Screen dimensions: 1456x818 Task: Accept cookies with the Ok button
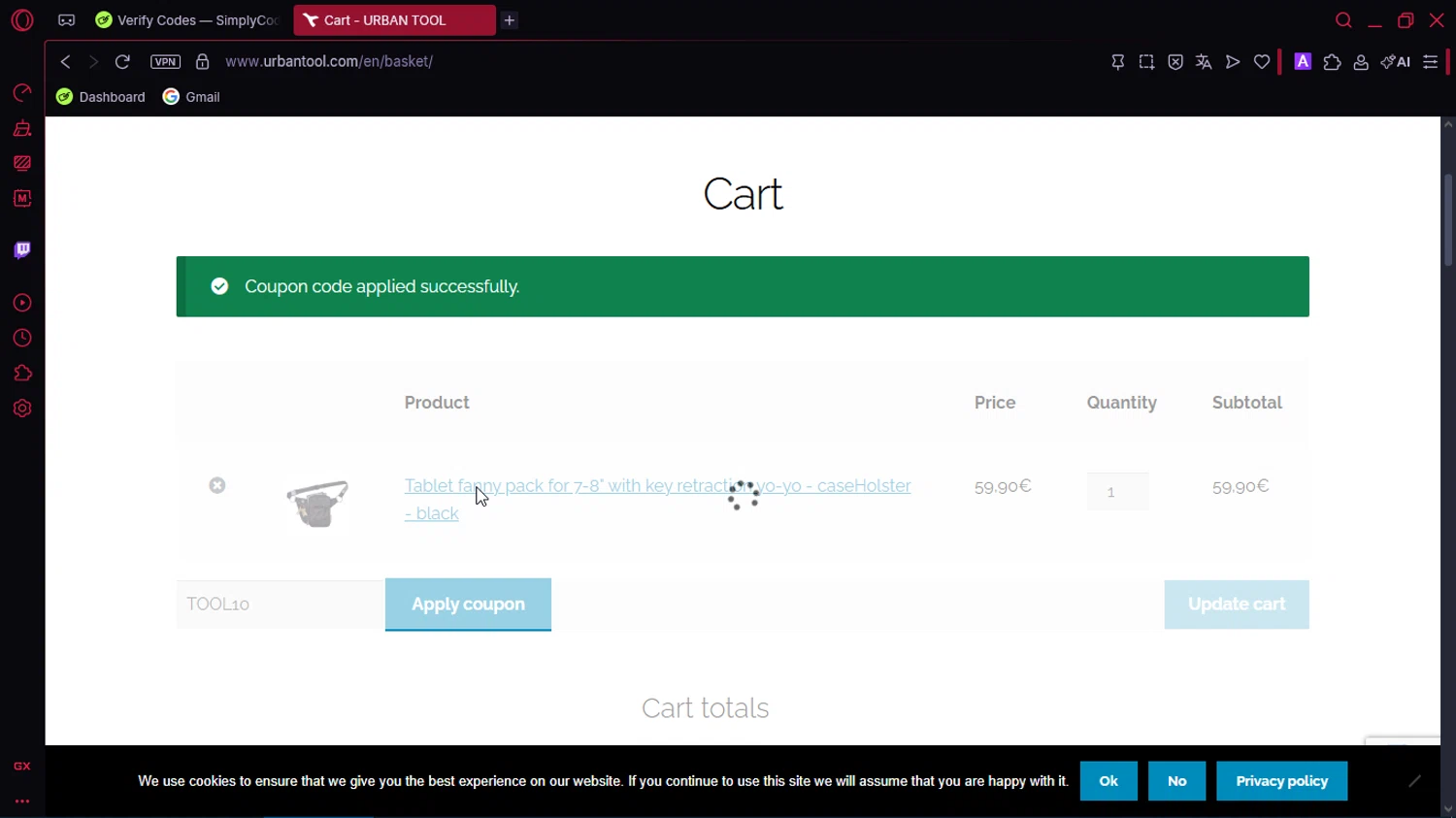(x=1109, y=781)
